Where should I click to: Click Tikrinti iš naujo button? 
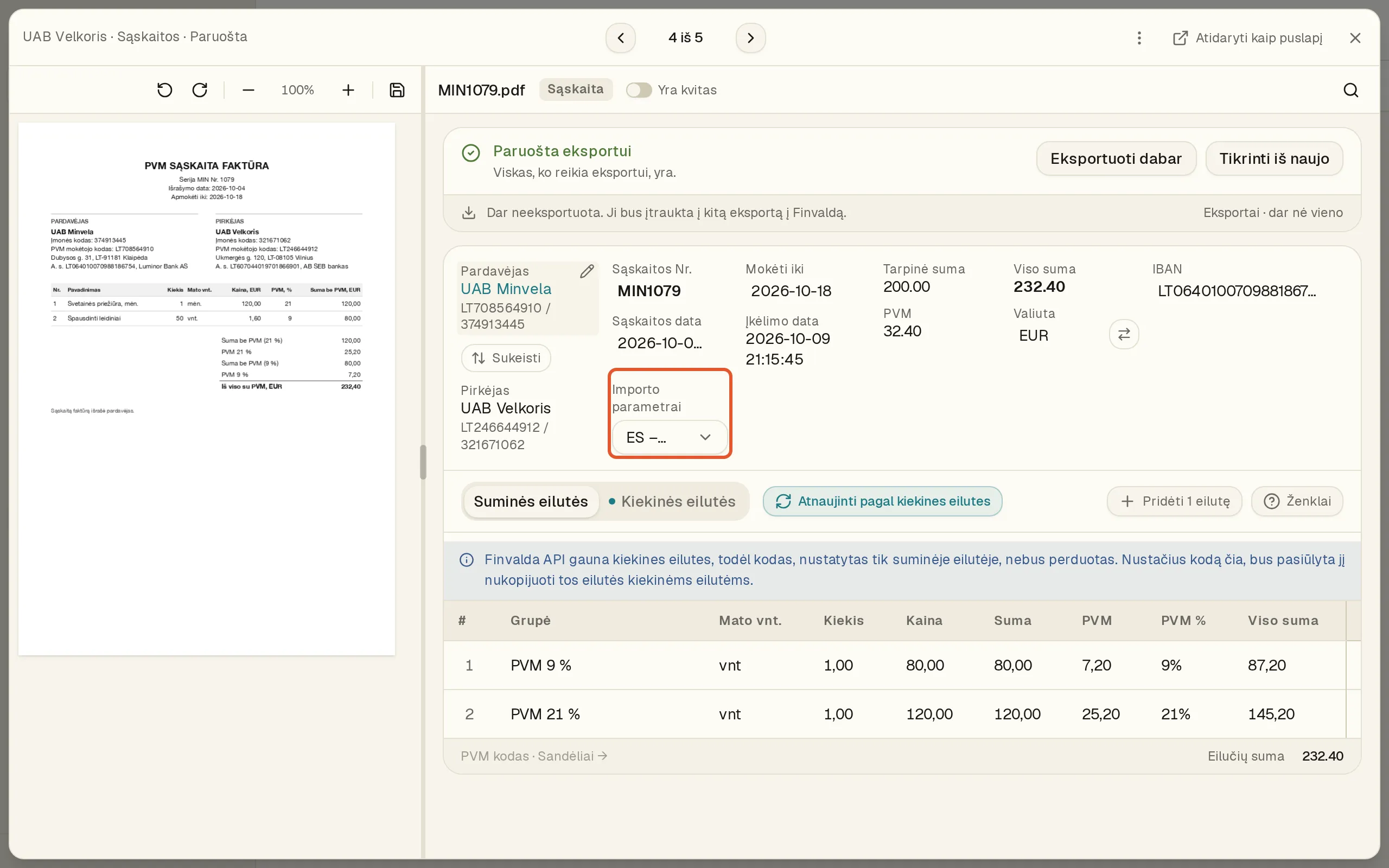(x=1274, y=158)
